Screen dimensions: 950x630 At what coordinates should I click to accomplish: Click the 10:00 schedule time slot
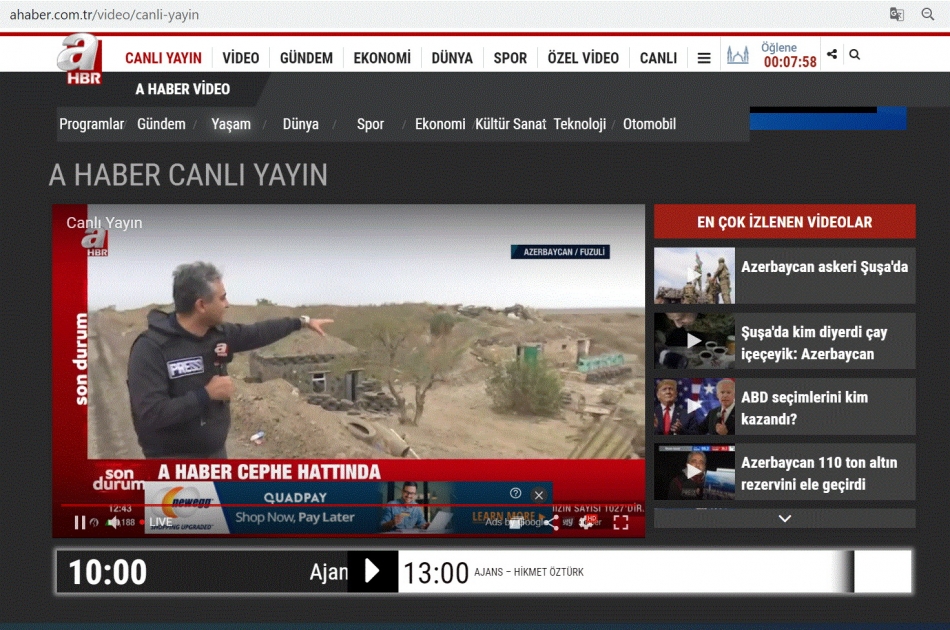108,572
